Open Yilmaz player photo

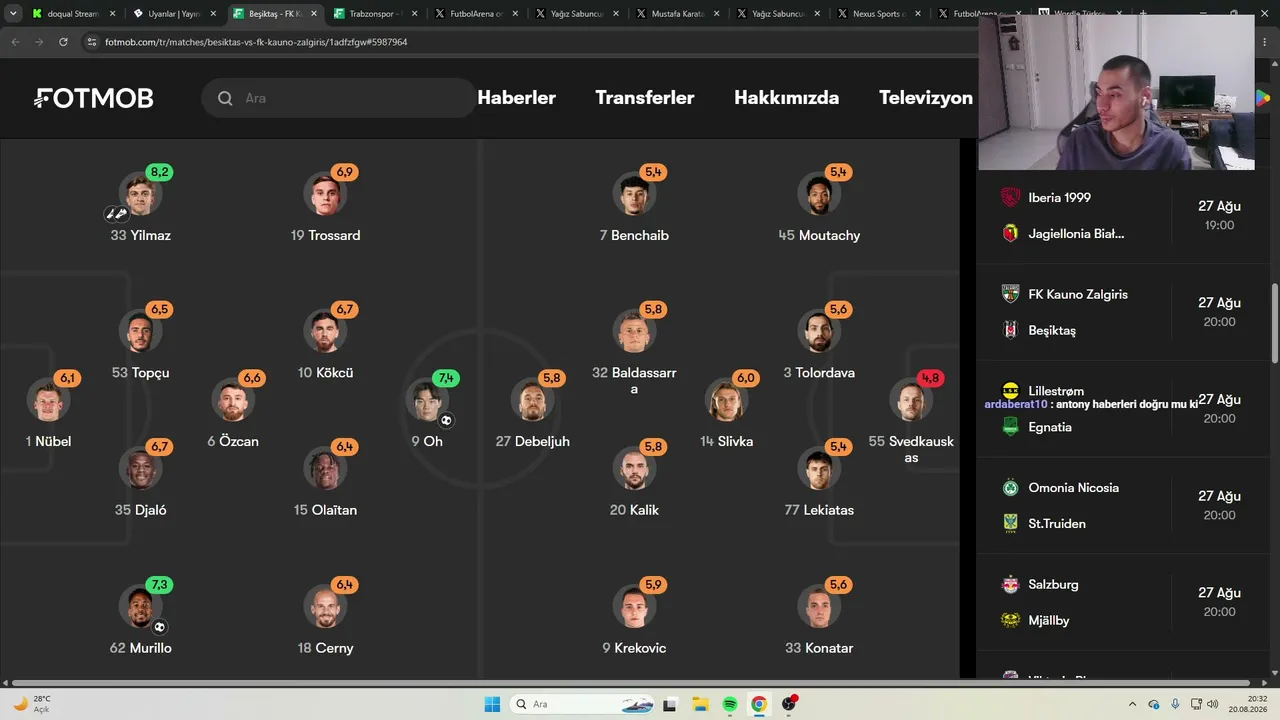140,194
